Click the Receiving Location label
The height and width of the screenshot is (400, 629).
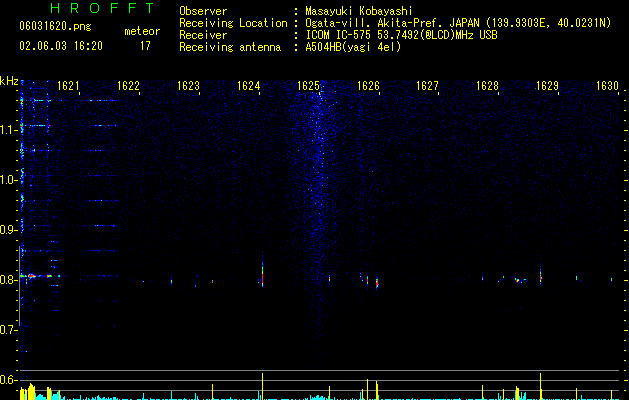(x=233, y=23)
